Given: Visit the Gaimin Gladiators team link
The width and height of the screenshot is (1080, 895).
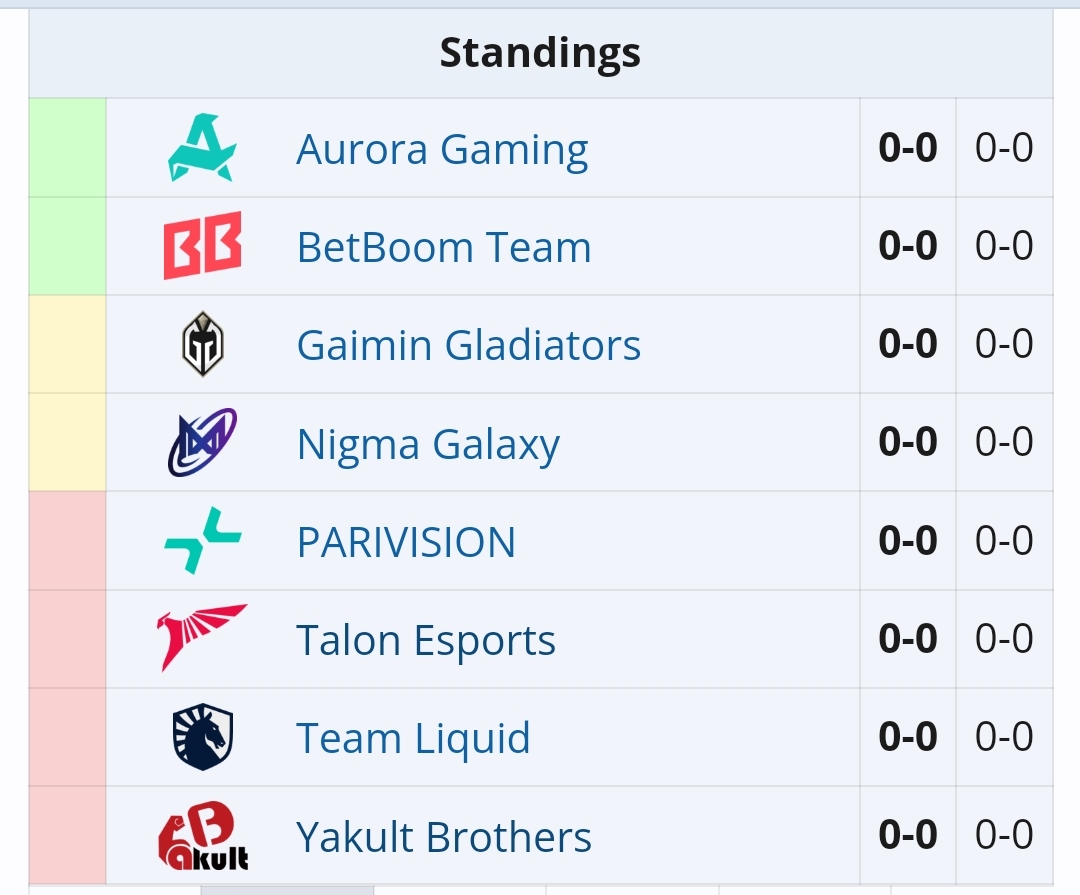Looking at the screenshot, I should coord(468,345).
